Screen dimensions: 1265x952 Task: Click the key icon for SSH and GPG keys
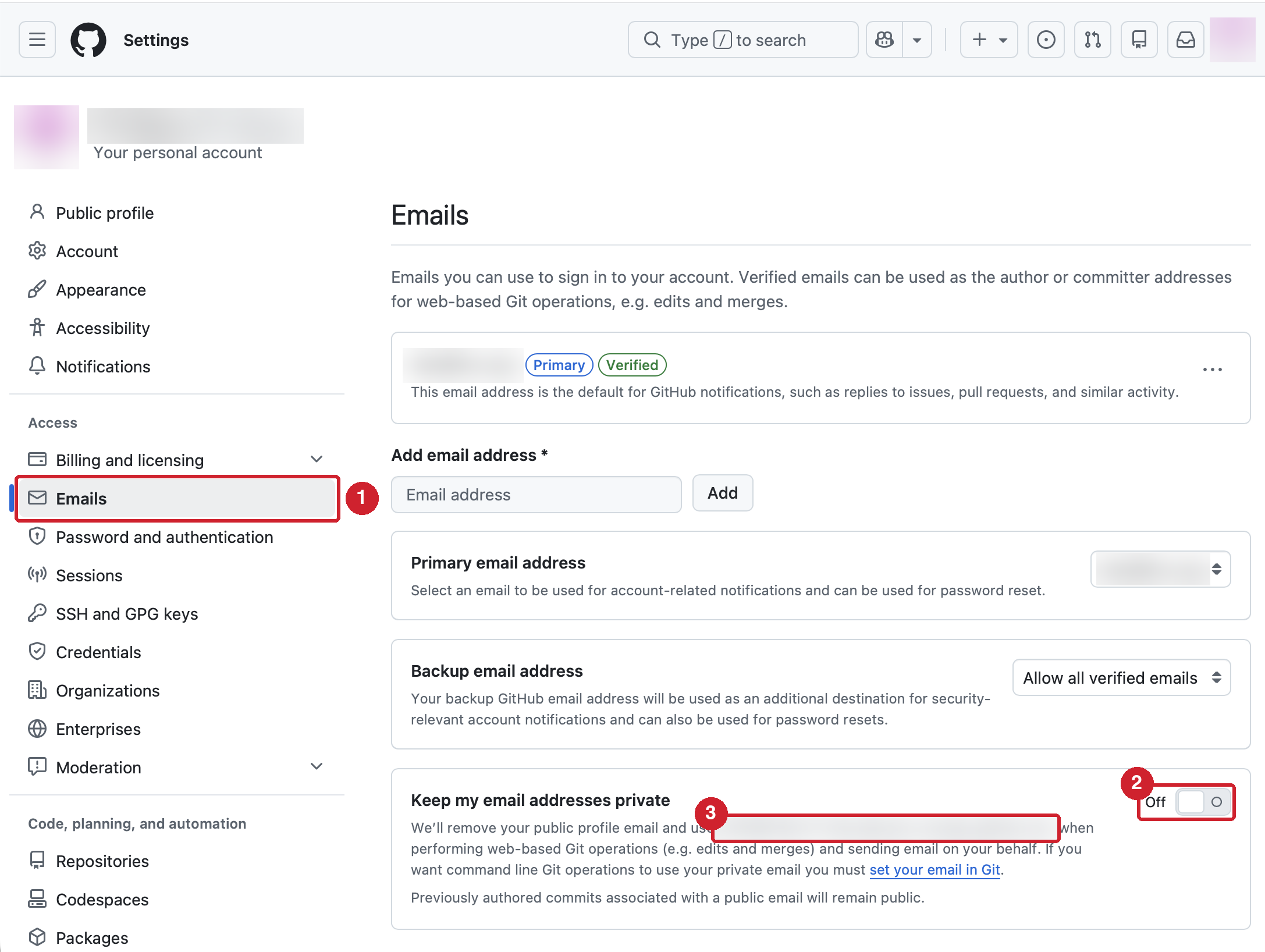pyautogui.click(x=37, y=613)
